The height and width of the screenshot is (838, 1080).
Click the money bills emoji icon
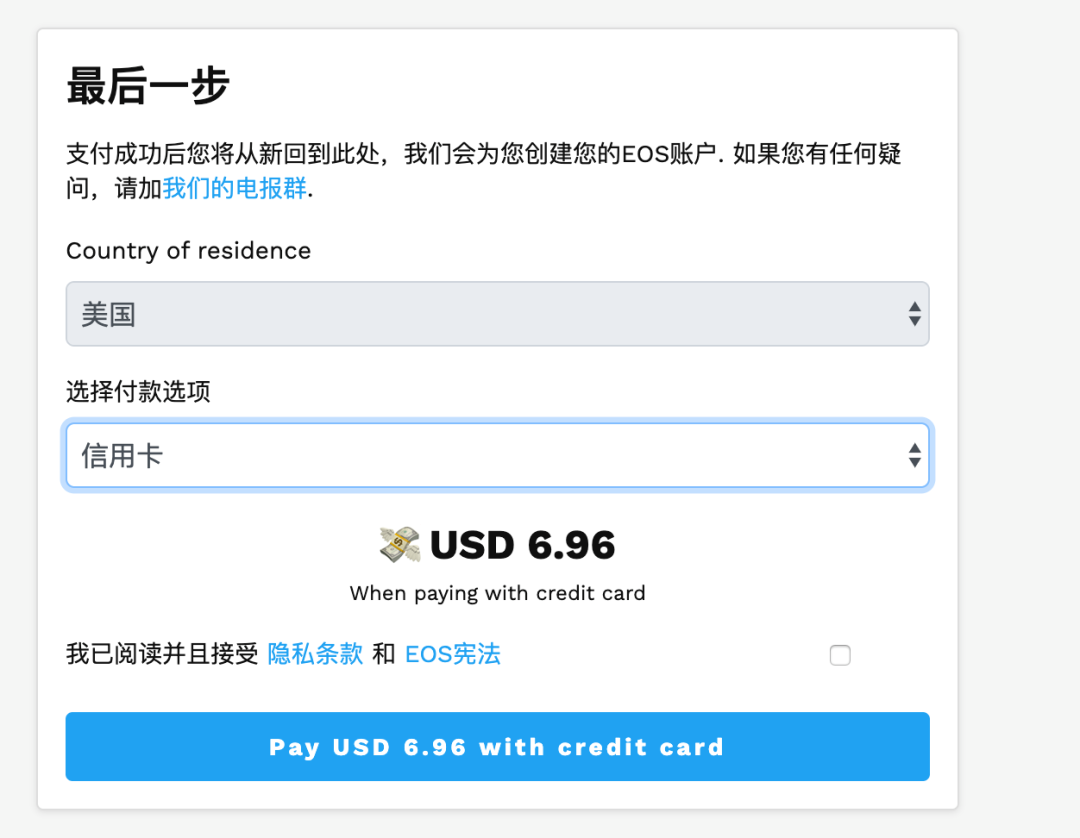[x=399, y=543]
